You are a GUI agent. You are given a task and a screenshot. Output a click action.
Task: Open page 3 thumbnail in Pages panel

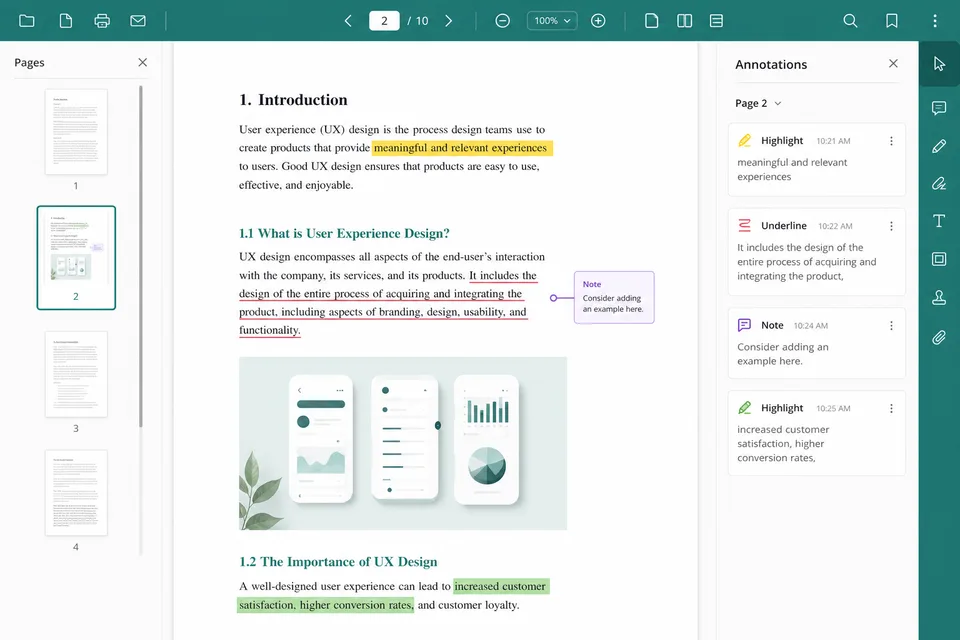76,374
